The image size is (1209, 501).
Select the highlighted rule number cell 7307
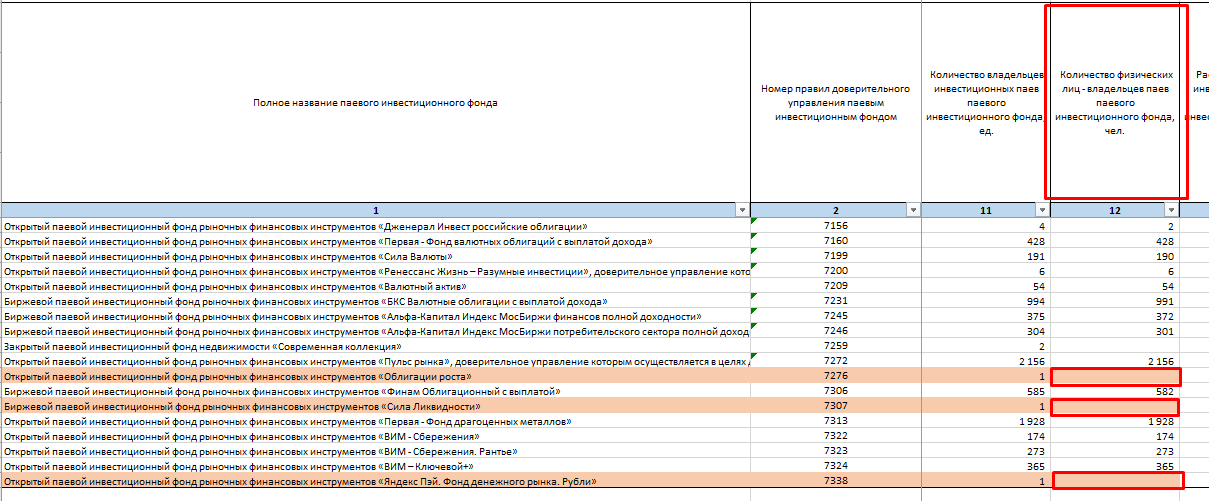click(x=835, y=407)
